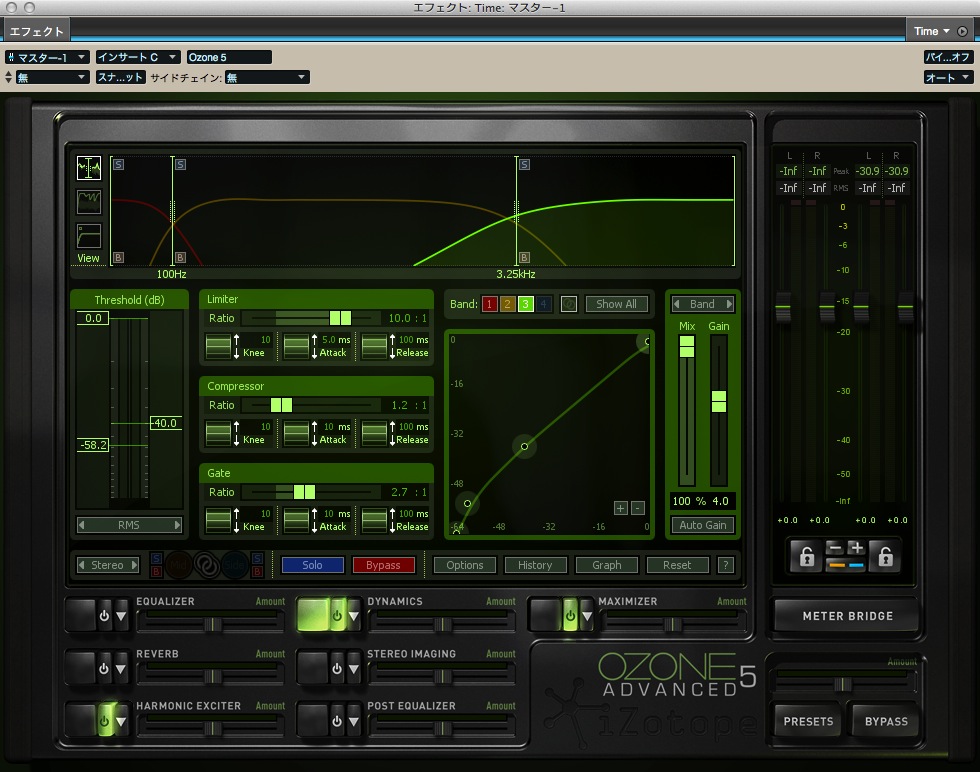This screenshot has height=772, width=980.
Task: Open the インサート C insert dropdown
Action: (x=138, y=57)
